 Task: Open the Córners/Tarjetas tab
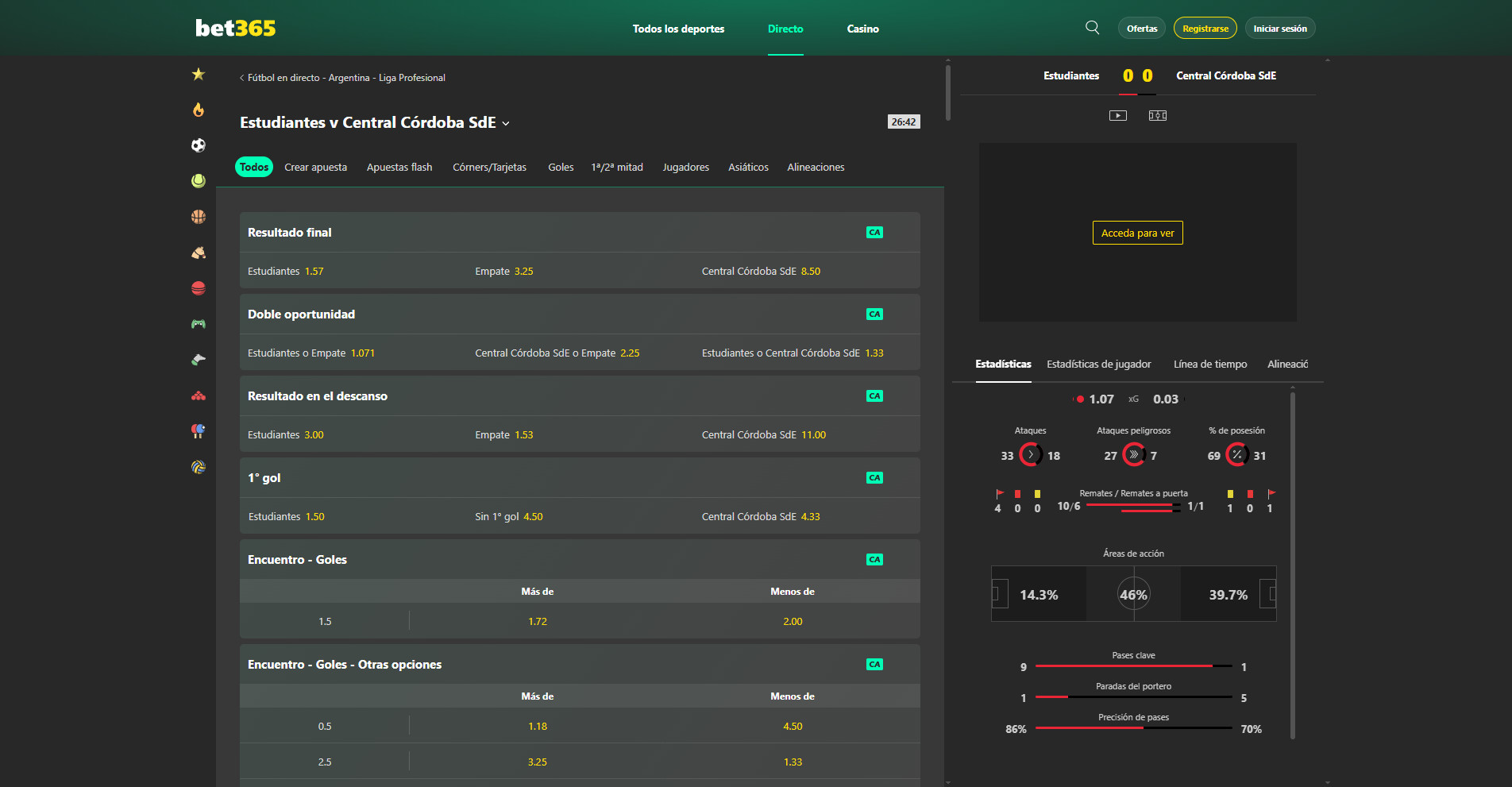pyautogui.click(x=490, y=168)
